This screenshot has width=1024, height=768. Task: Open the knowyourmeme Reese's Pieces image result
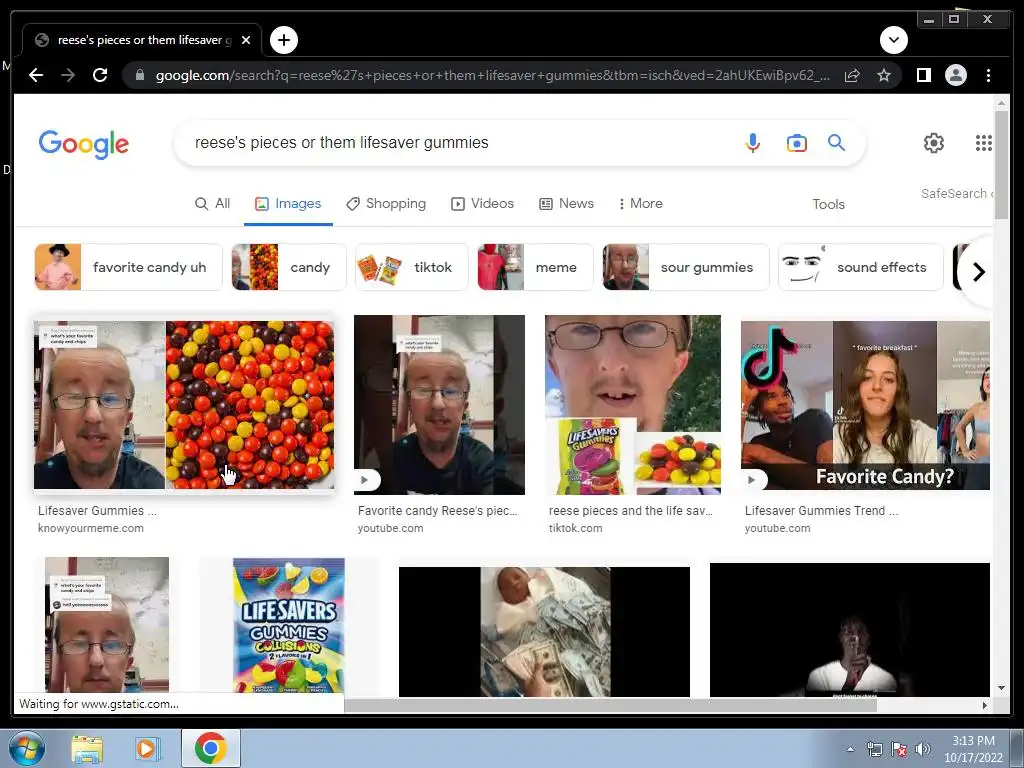(184, 405)
